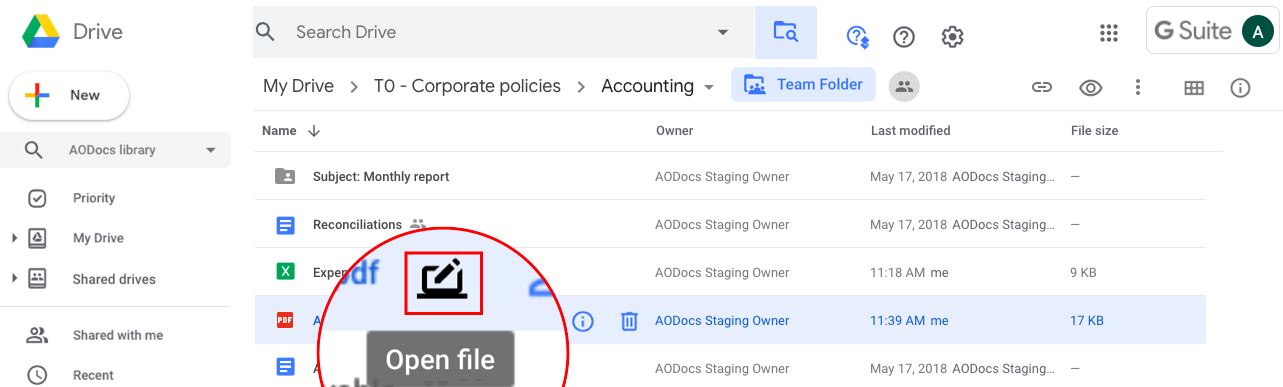1283x387 pixels.
Task: Open Priority in the sidebar
Action: coord(94,198)
